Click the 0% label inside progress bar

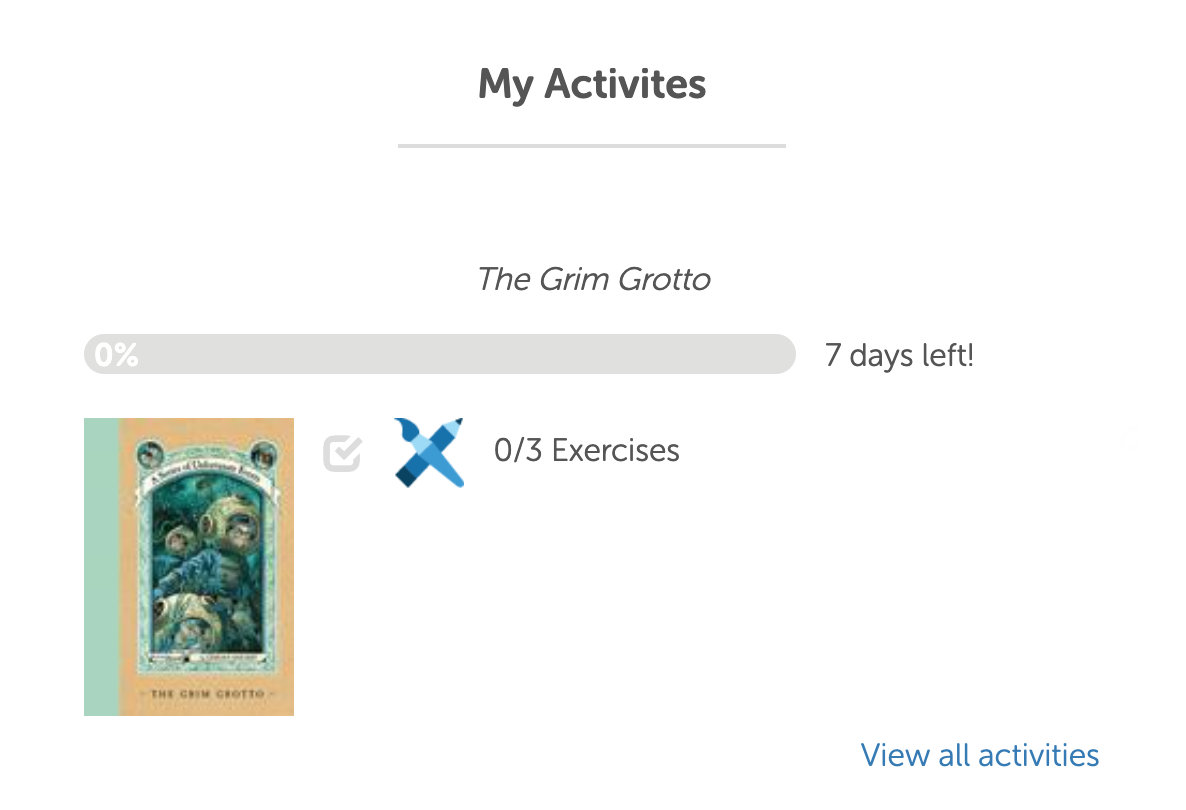click(x=115, y=355)
